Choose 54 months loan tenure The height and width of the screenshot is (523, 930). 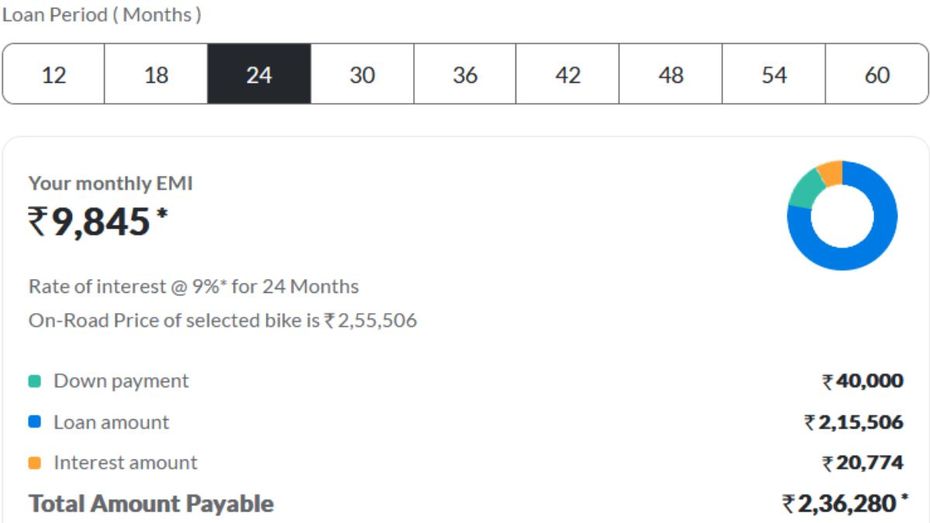pyautogui.click(x=774, y=74)
